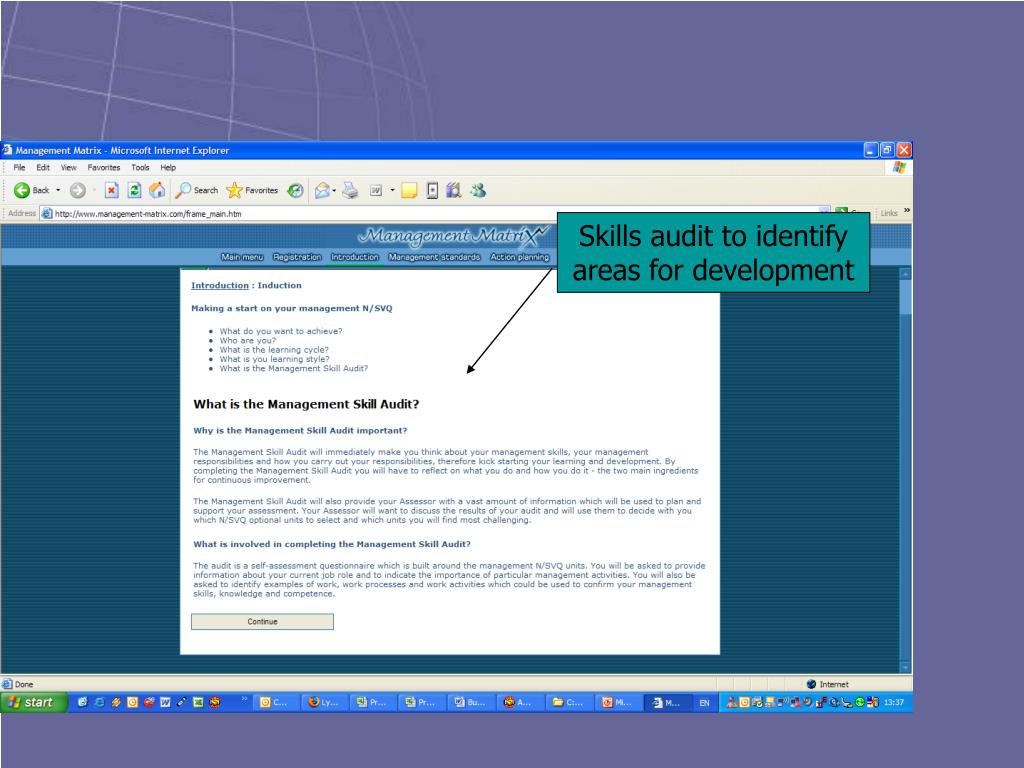Click the Edit with Word icon

pos(376,191)
